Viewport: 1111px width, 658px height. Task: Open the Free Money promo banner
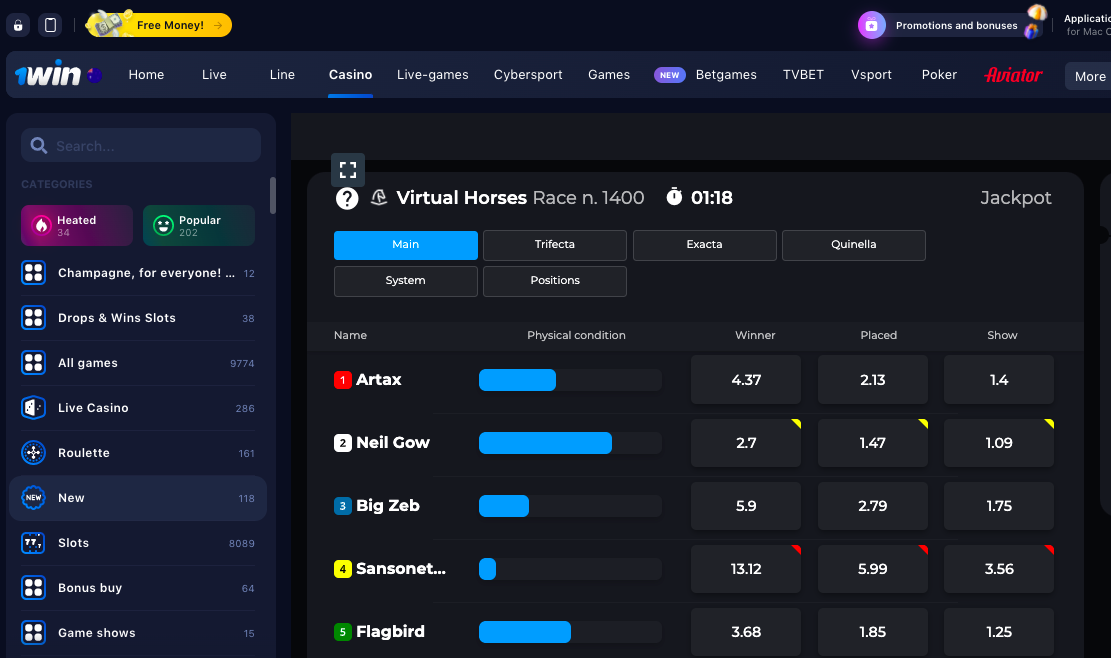pyautogui.click(x=159, y=25)
